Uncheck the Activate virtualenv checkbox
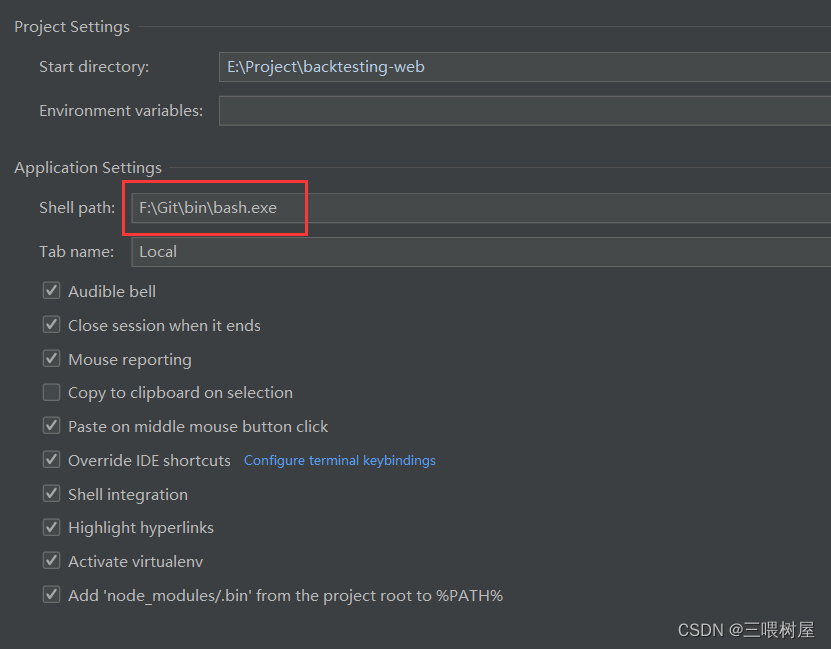The width and height of the screenshot is (831, 649). 51,561
